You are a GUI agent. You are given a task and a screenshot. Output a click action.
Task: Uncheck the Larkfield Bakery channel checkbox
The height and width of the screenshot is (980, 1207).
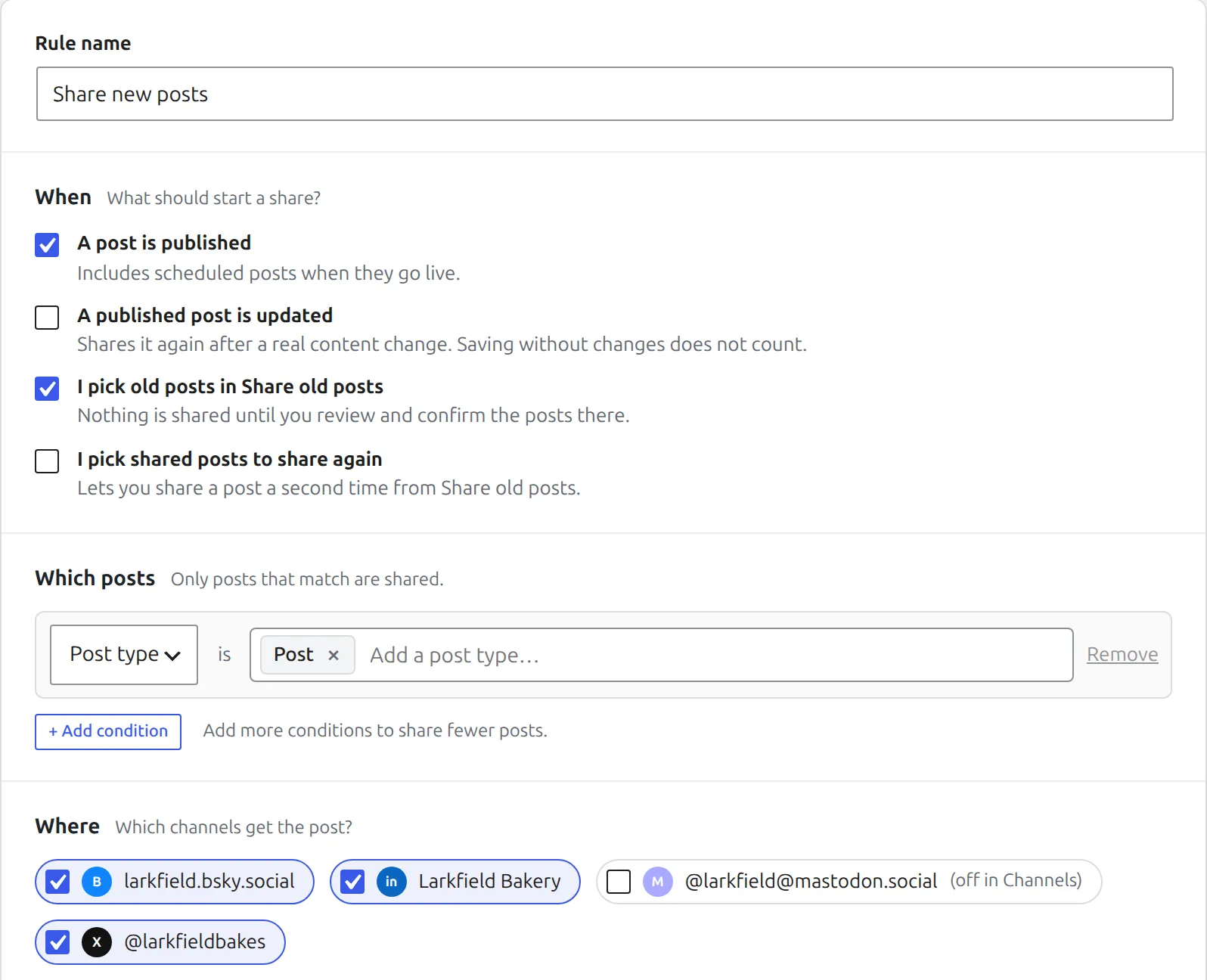352,882
